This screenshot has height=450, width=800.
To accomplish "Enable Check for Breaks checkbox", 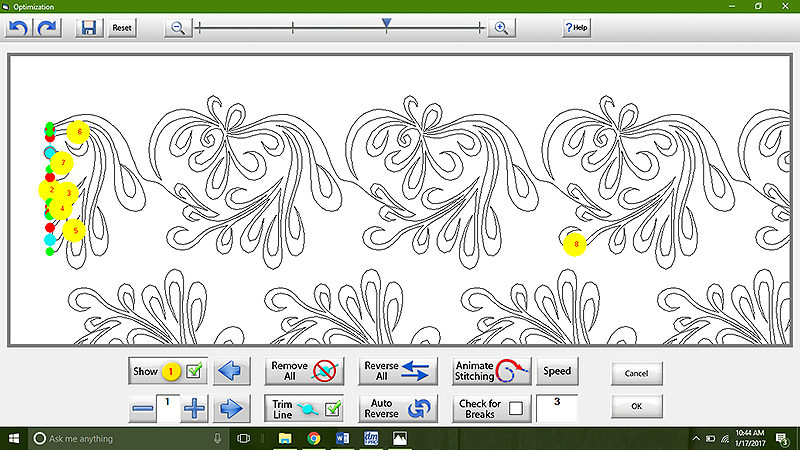I will click(x=515, y=408).
